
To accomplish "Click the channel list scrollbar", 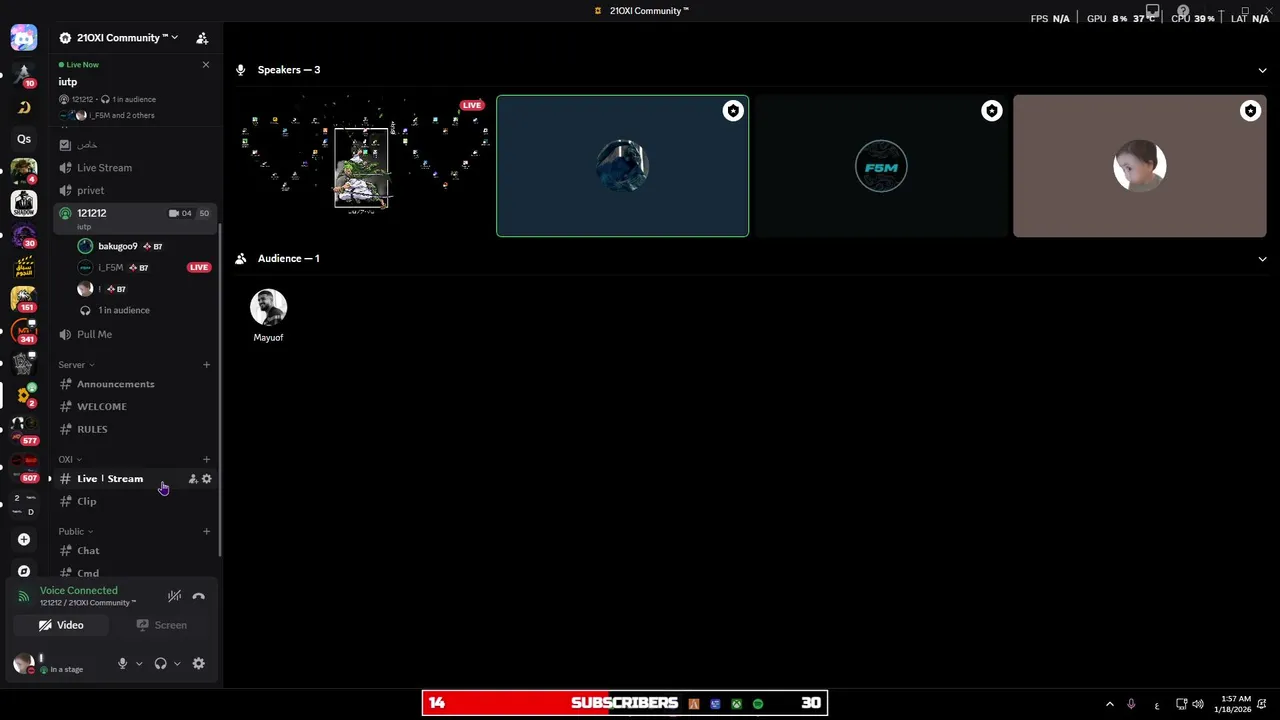I will click(219, 390).
